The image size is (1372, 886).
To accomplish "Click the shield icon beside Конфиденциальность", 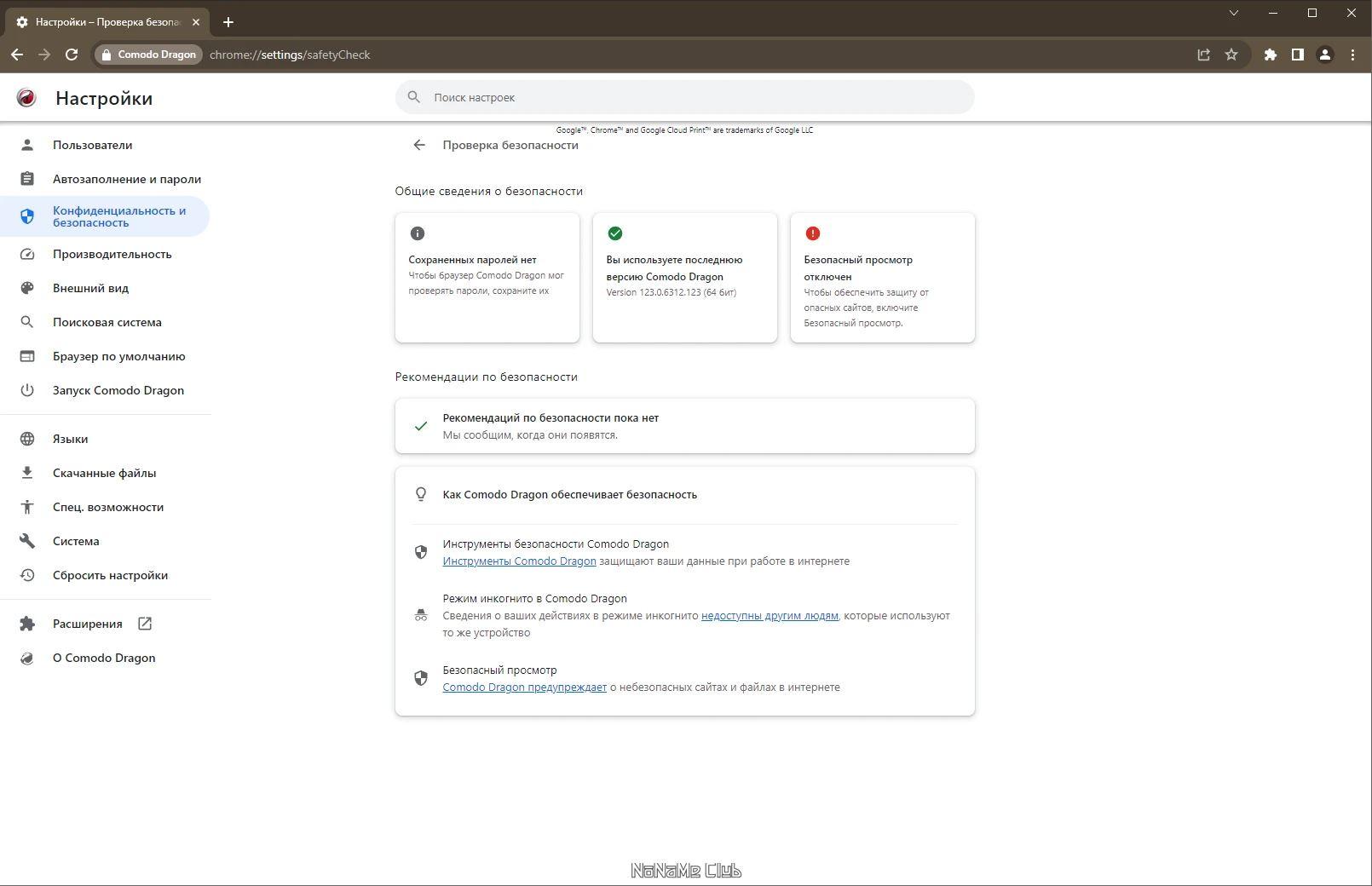I will pos(27,216).
